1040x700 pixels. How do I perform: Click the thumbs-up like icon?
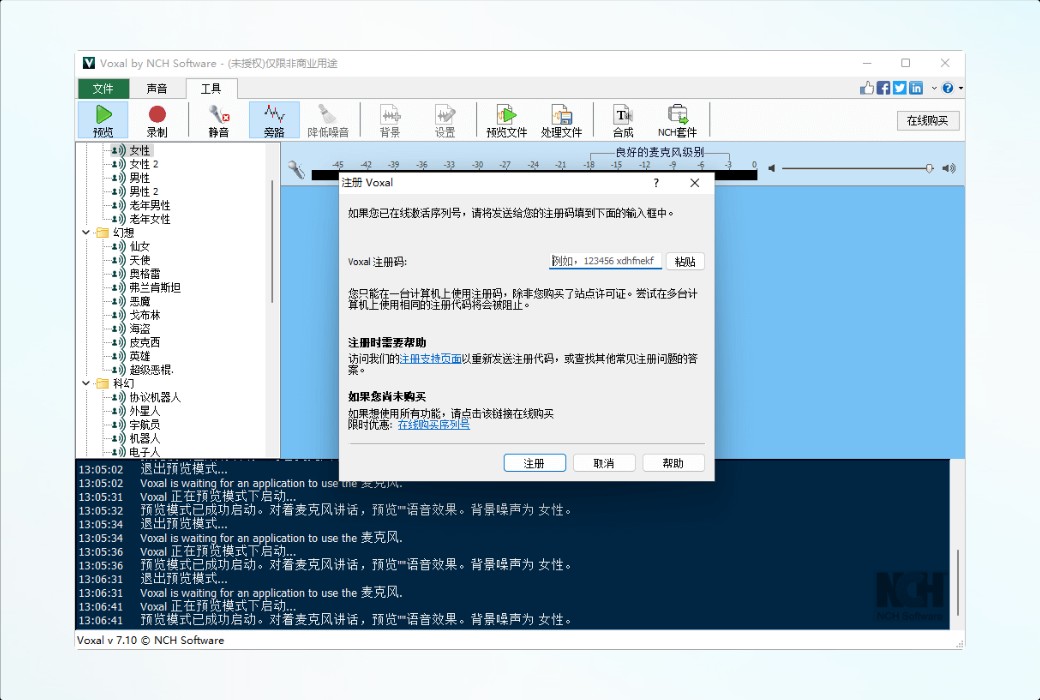(867, 88)
